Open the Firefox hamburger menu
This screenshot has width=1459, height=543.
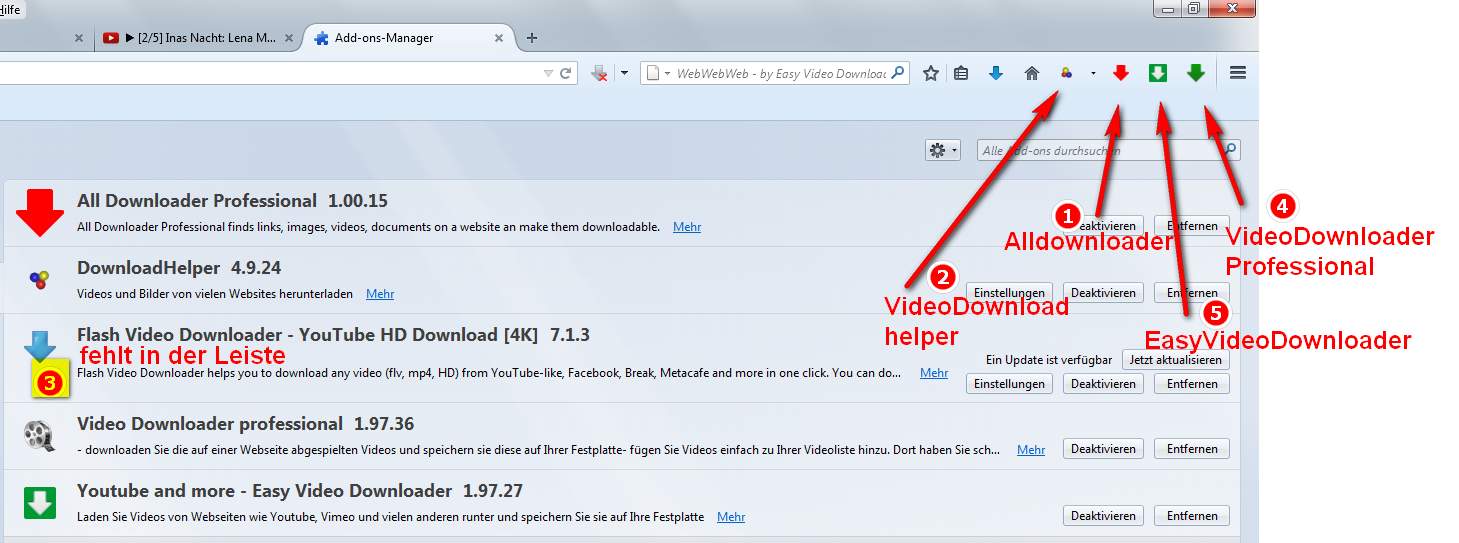(1238, 73)
